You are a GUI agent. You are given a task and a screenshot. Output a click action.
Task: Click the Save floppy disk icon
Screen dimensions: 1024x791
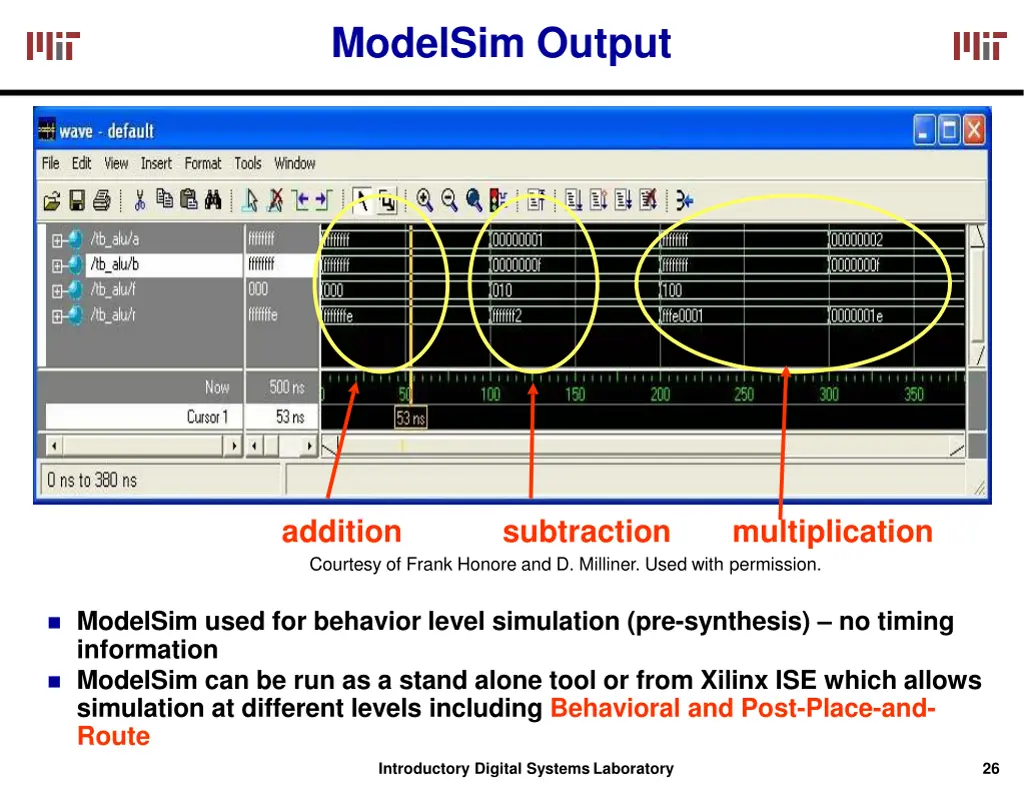click(x=77, y=201)
